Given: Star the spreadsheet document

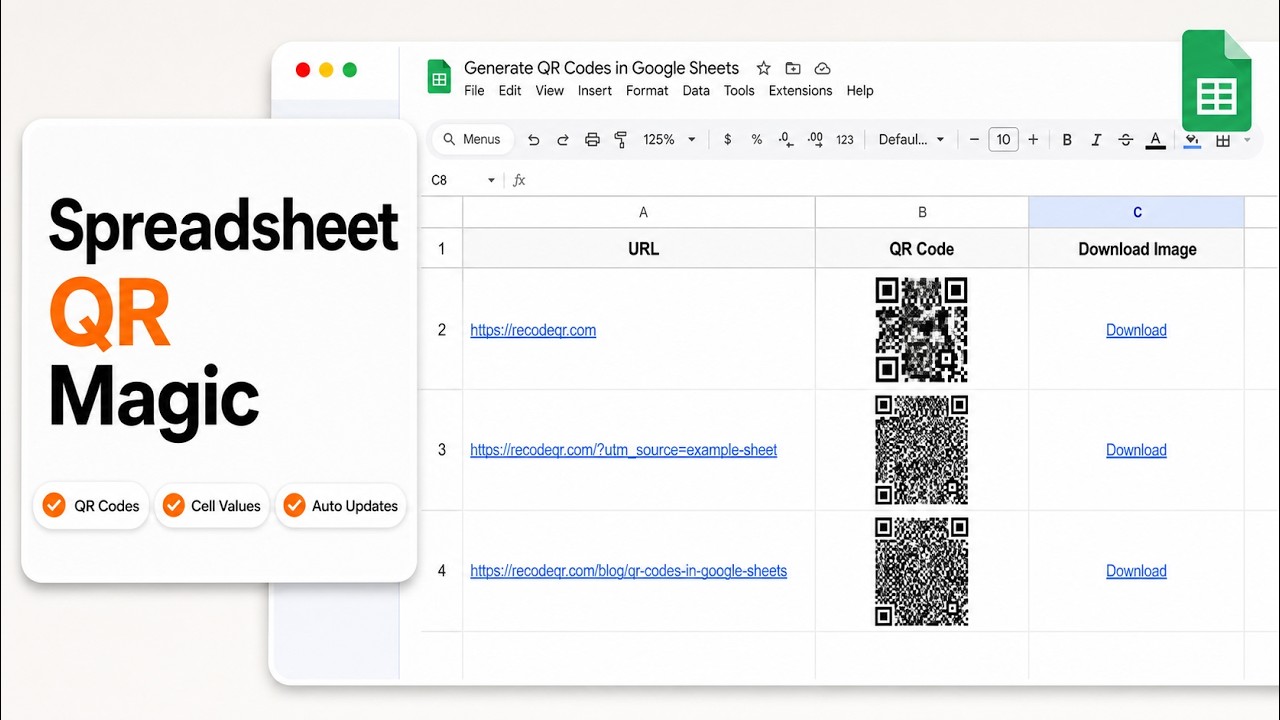Looking at the screenshot, I should 763,68.
